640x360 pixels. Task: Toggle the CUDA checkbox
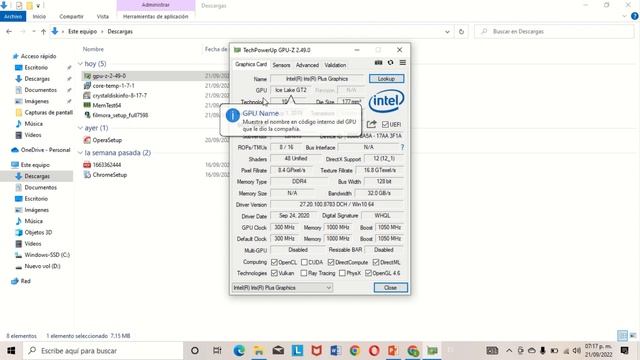tap(304, 262)
